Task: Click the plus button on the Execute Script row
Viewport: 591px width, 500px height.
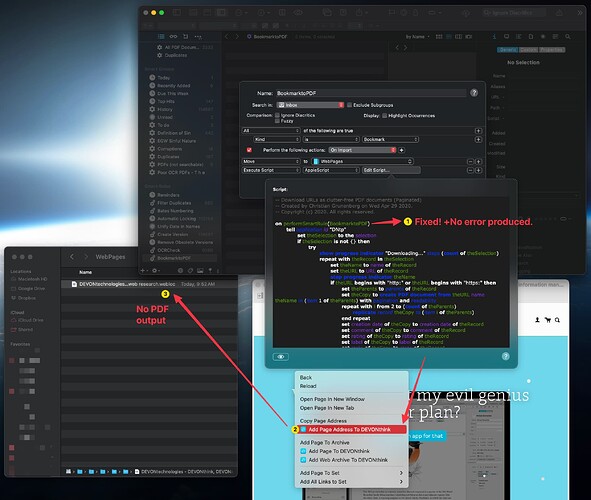Action: click(478, 170)
